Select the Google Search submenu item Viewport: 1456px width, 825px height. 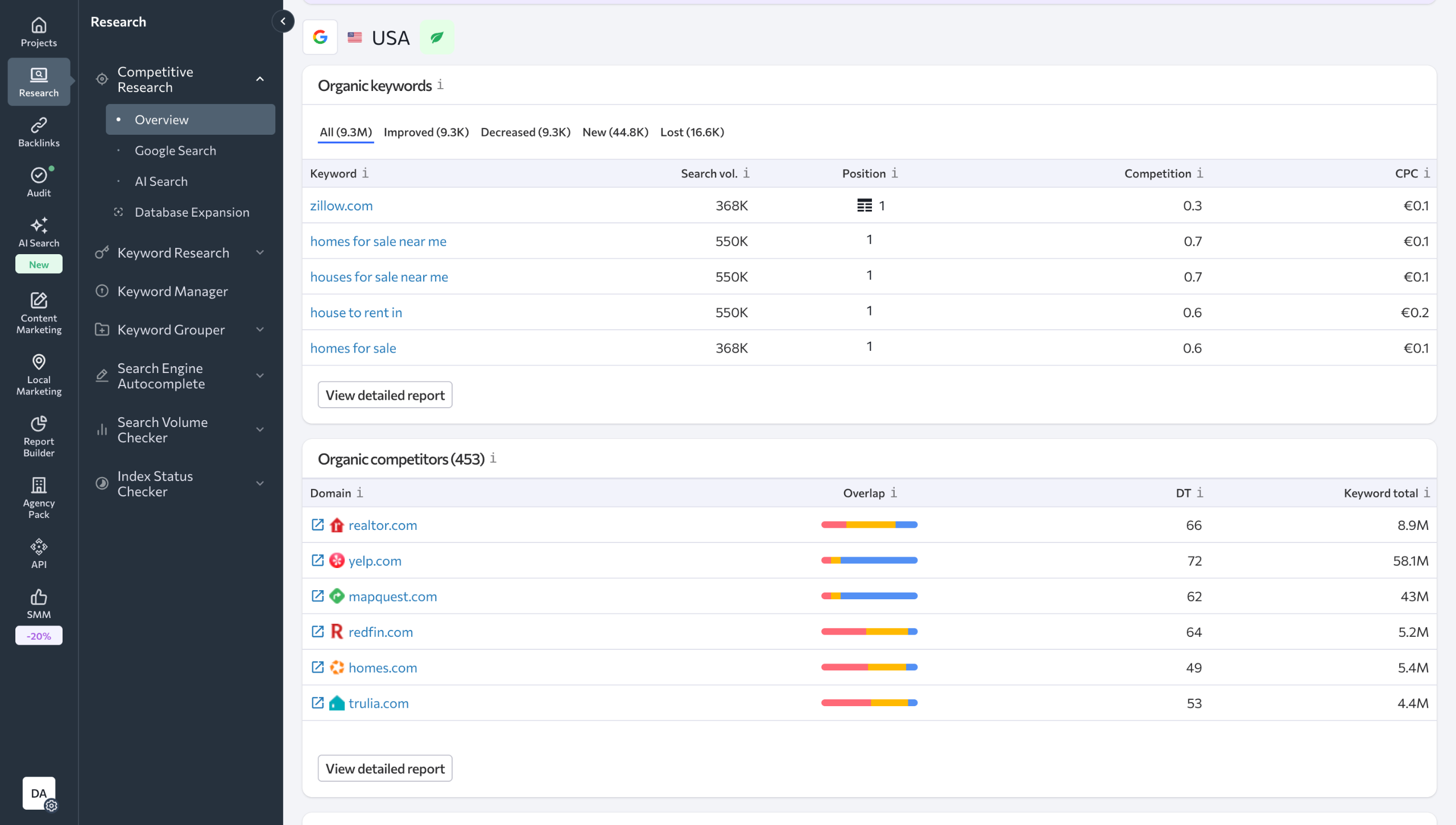tap(175, 151)
